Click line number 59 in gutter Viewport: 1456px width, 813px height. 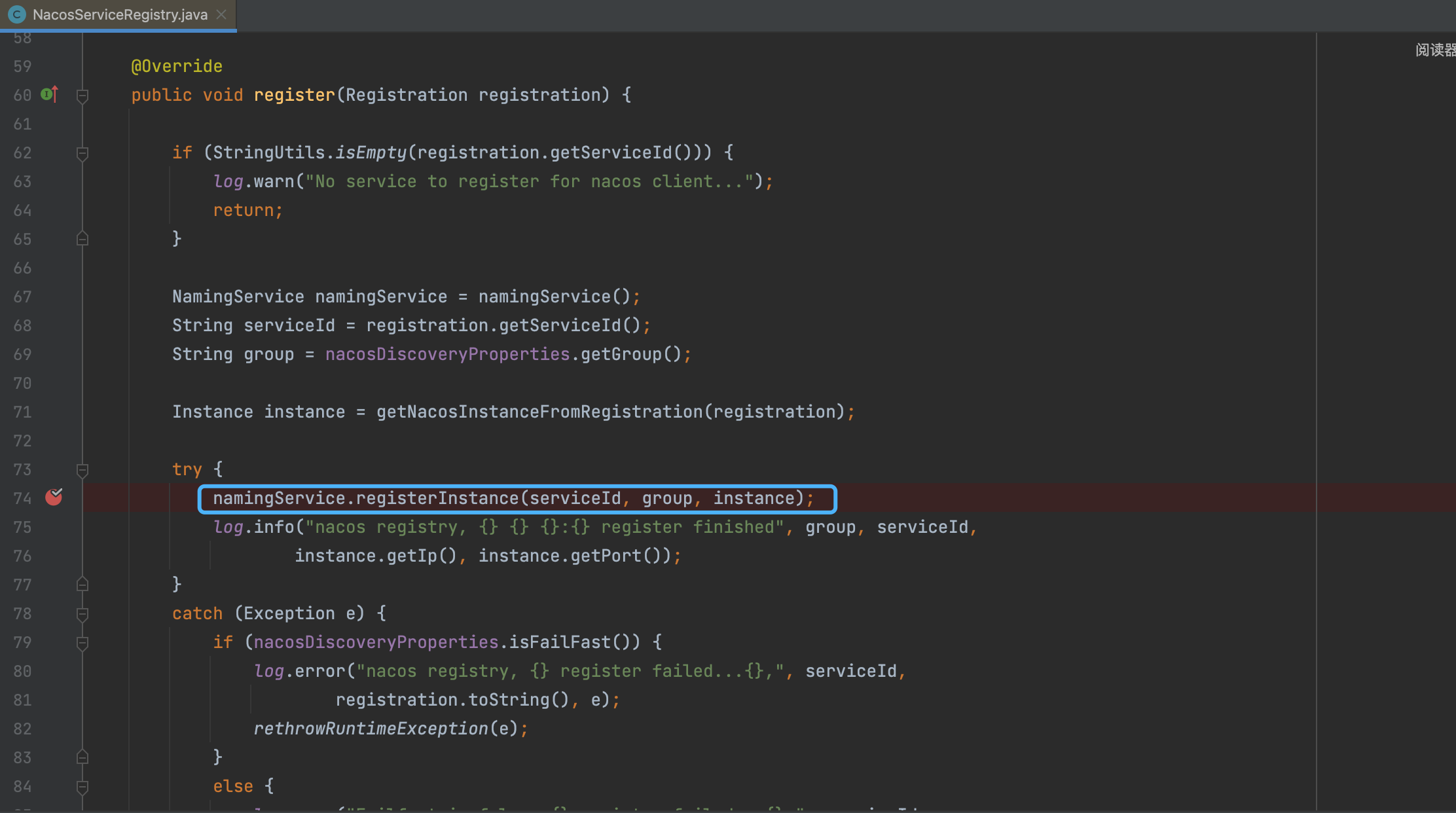22,66
